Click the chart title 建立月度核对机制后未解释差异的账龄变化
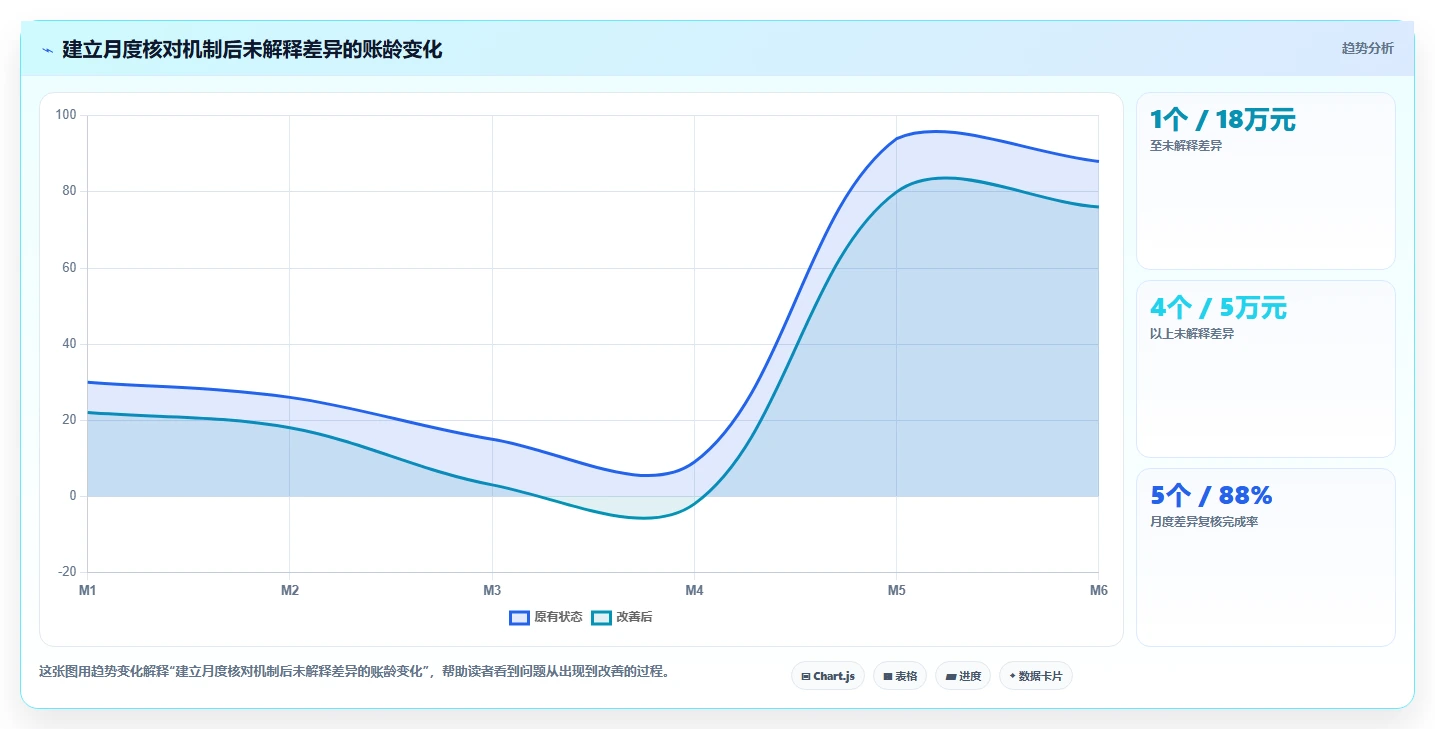Image resolution: width=1435 pixels, height=729 pixels. 252,49
